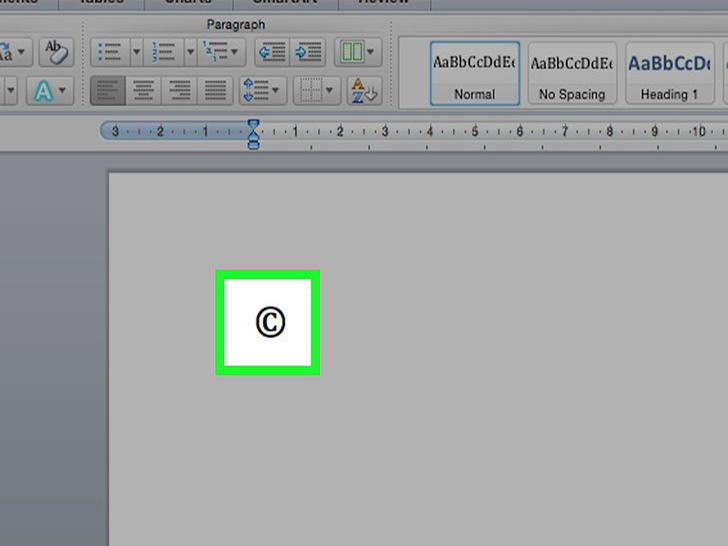Click the text effects outlined A
This screenshot has width=728, height=546.
(x=44, y=91)
